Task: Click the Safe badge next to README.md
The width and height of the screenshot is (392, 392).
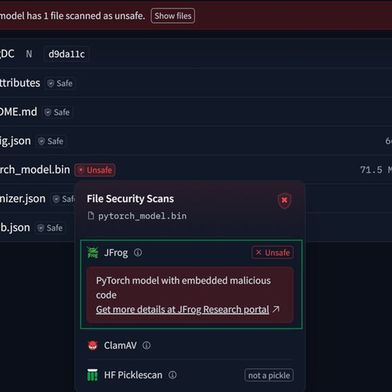Action: [x=57, y=112]
